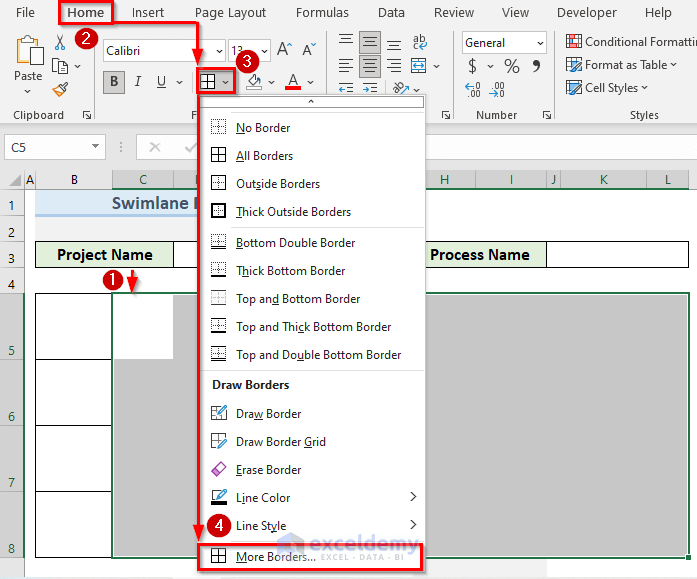Click the Accounting dollar format icon
Image resolution: width=697 pixels, height=579 pixels.
tap(472, 67)
